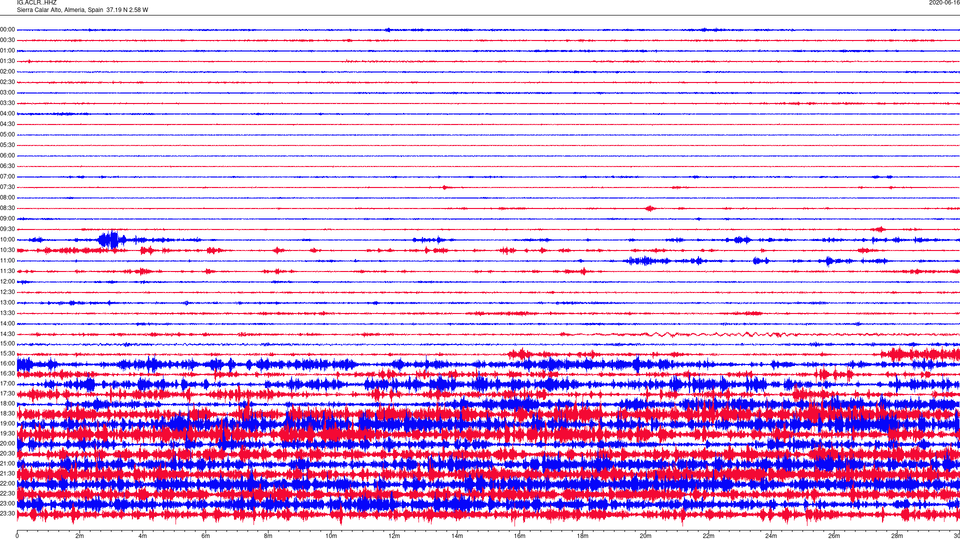This screenshot has width=960, height=540.
Task: Click the 8m tick on the minute axis
Action: 268,536
